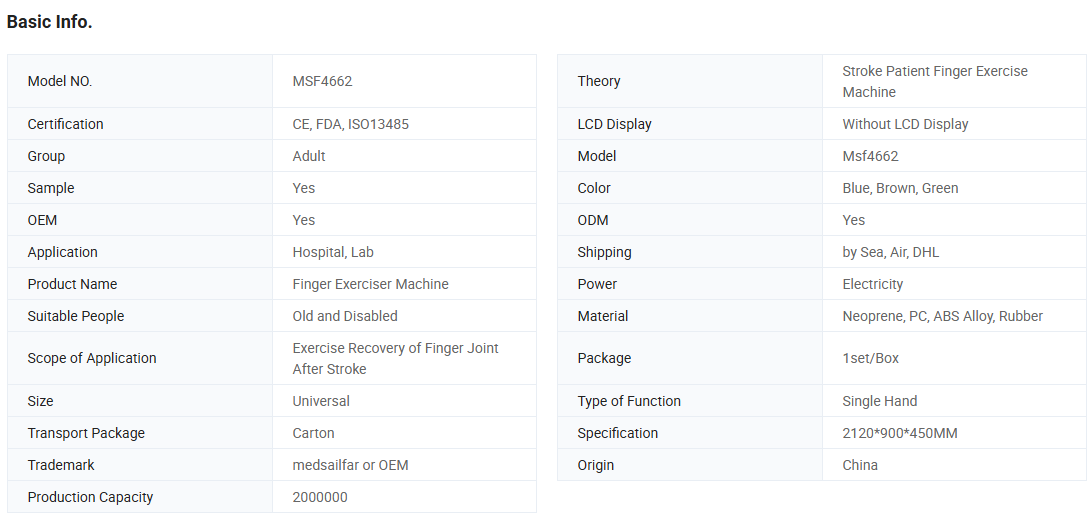Select the Neoprene, PC, ABS Alloy, Rubber text

[942, 316]
